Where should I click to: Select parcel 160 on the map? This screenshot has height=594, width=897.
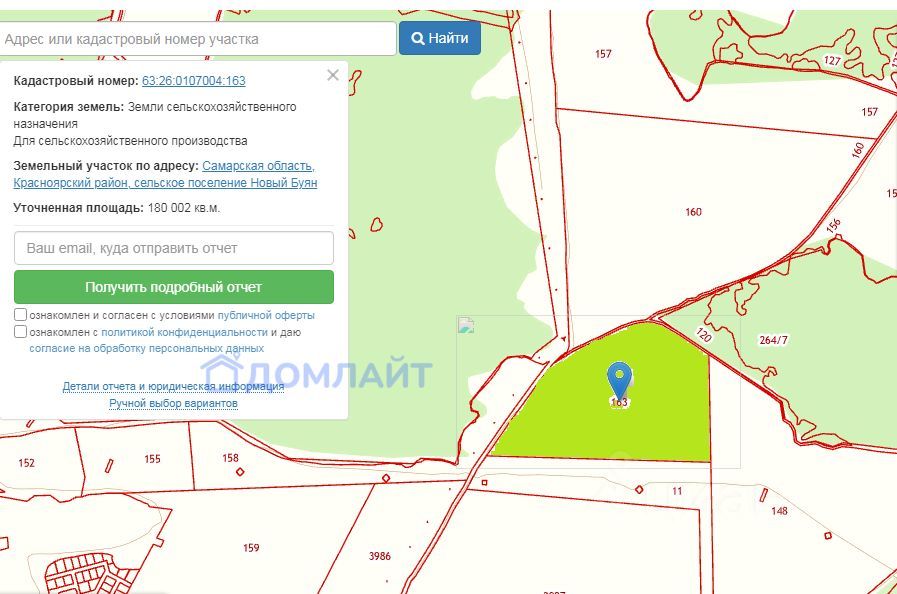point(693,212)
